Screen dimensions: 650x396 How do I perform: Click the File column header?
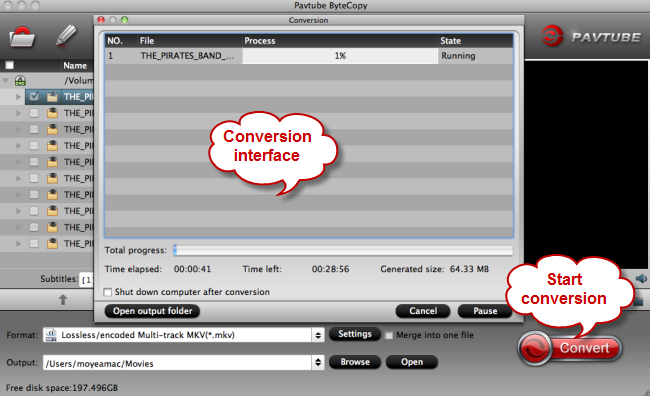189,41
